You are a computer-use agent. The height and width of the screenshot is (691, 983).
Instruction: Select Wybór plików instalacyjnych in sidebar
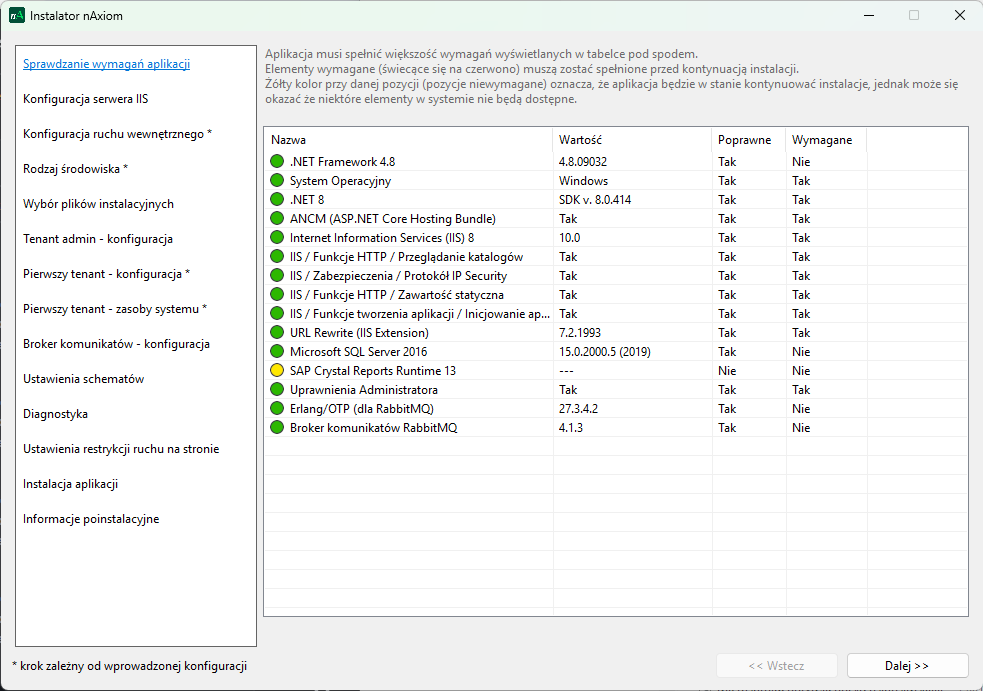click(98, 204)
